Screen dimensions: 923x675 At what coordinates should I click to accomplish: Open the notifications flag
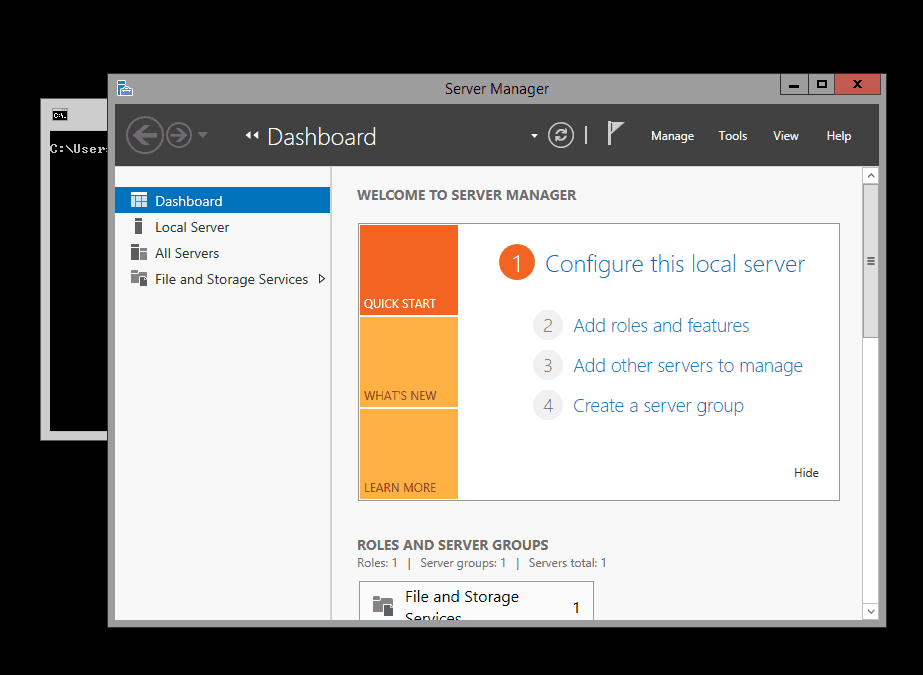point(615,133)
